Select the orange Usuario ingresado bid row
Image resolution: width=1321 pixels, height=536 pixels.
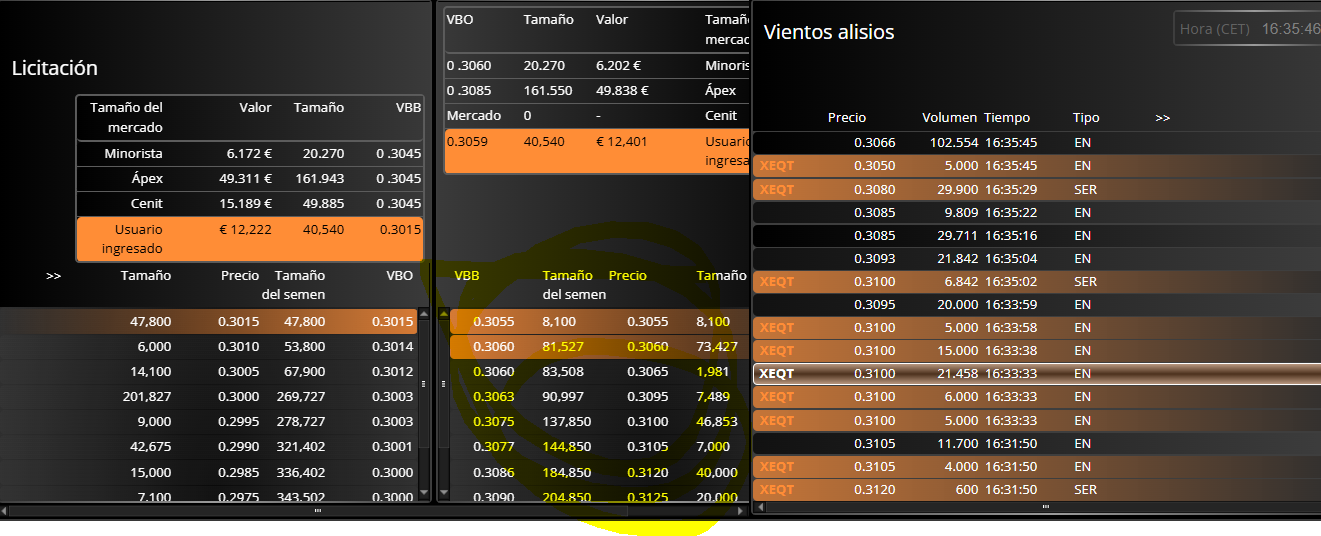tap(250, 239)
